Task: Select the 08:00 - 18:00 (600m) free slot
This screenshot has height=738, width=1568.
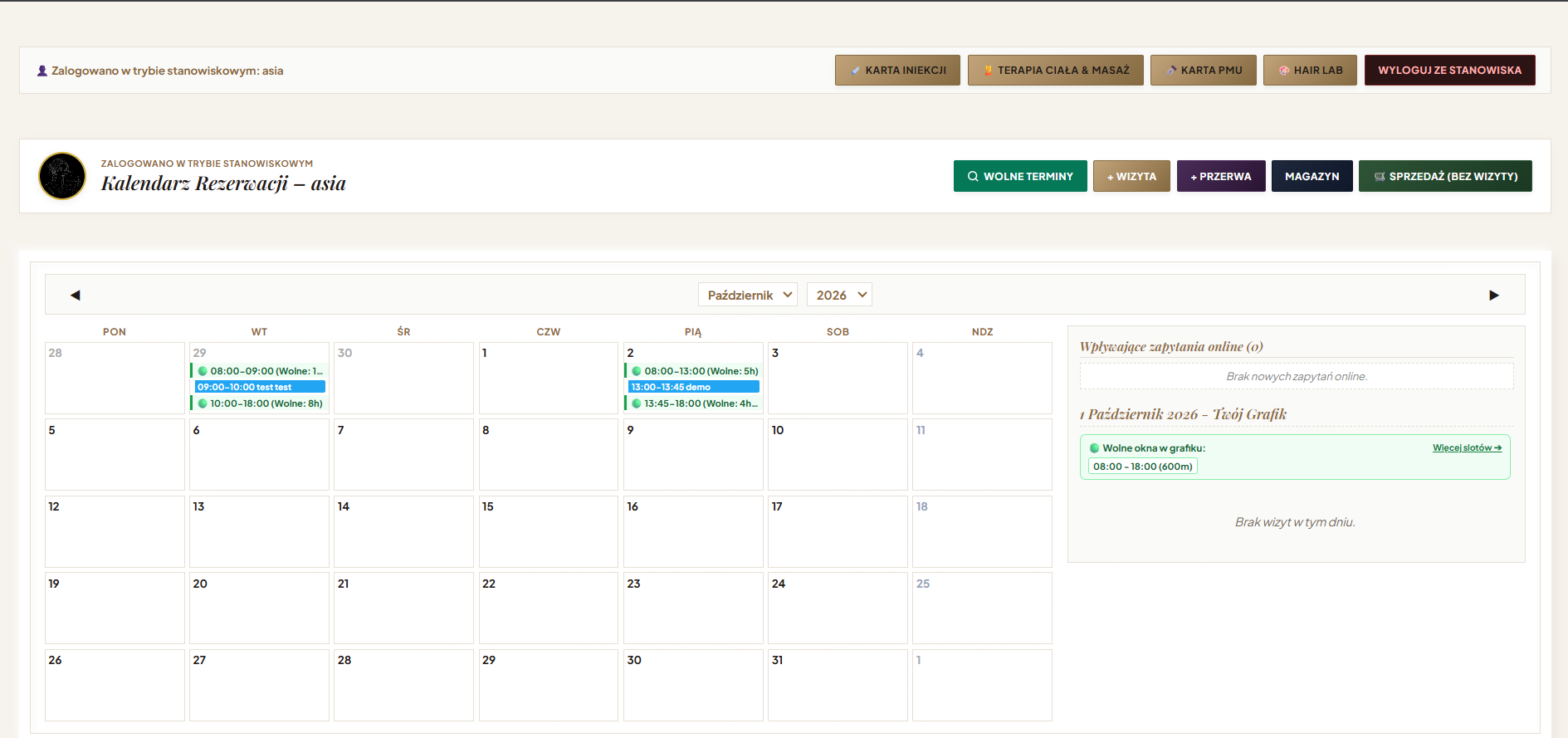Action: pyautogui.click(x=1143, y=467)
